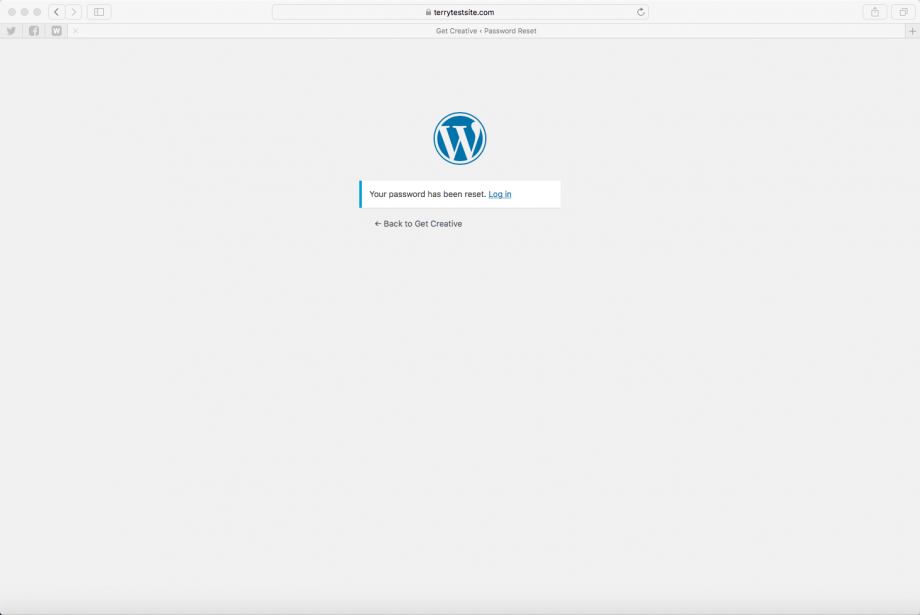Show all tabs overview button
The height and width of the screenshot is (615, 920).
pos(904,12)
